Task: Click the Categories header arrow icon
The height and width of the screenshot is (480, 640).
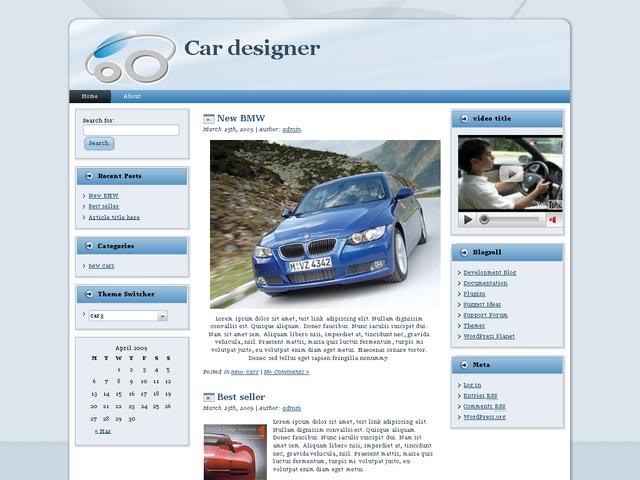Action: click(89, 246)
